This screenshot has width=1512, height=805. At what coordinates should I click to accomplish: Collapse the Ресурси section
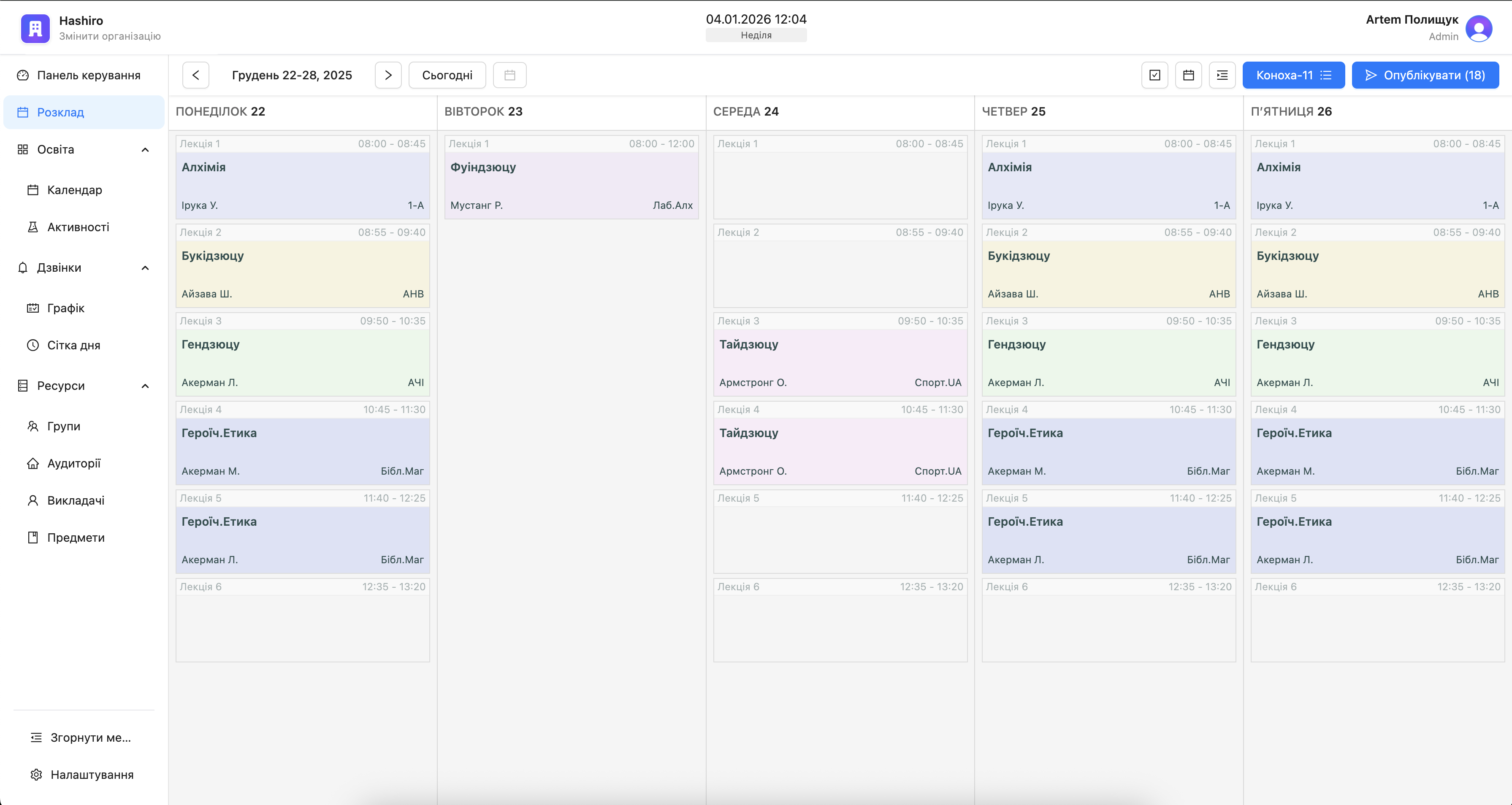(145, 386)
